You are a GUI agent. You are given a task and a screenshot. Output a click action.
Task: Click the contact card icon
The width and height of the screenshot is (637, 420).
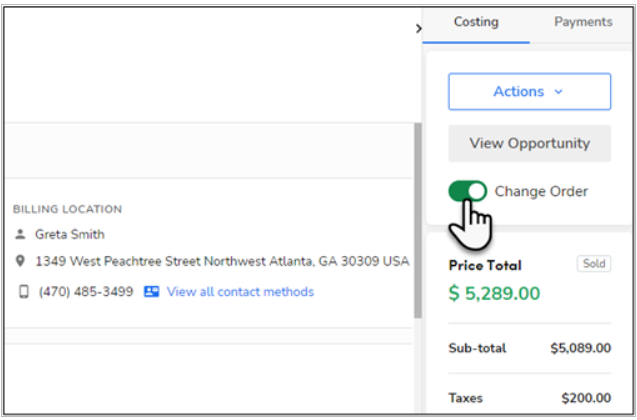[152, 292]
